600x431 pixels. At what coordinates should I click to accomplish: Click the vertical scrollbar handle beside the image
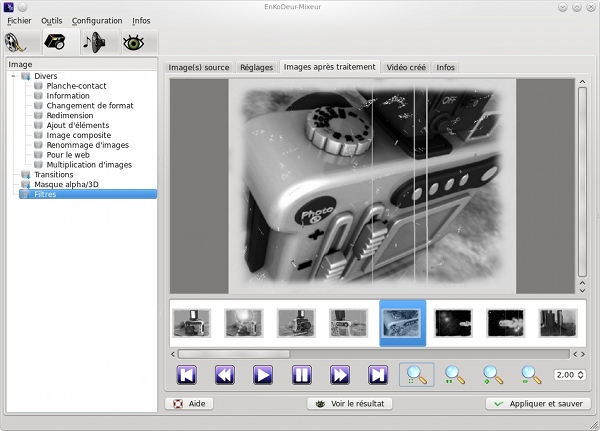582,182
